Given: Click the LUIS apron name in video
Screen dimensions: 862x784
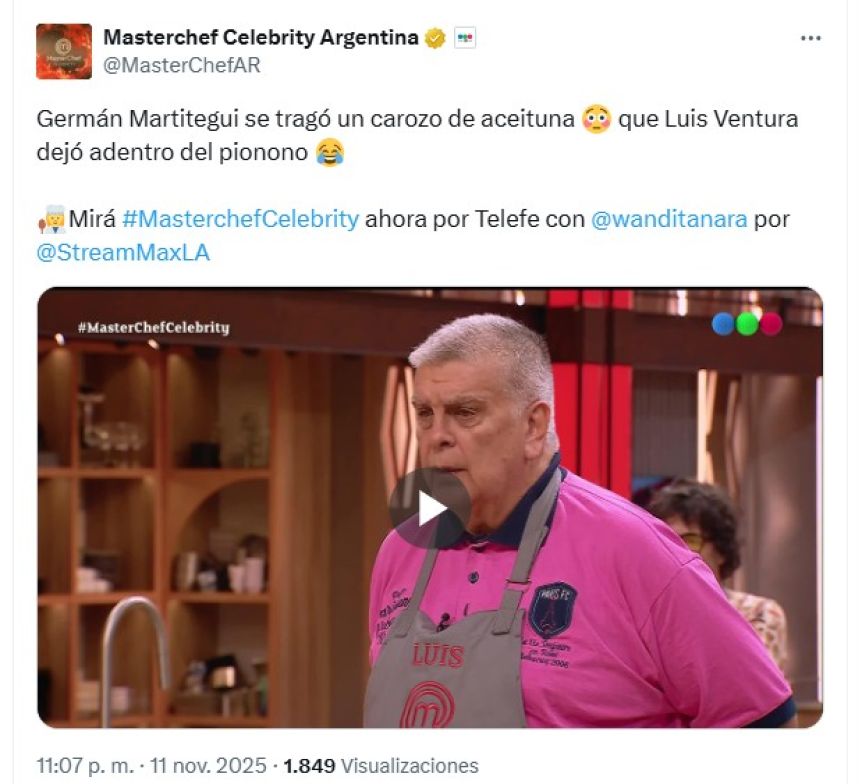Looking at the screenshot, I should (x=438, y=656).
